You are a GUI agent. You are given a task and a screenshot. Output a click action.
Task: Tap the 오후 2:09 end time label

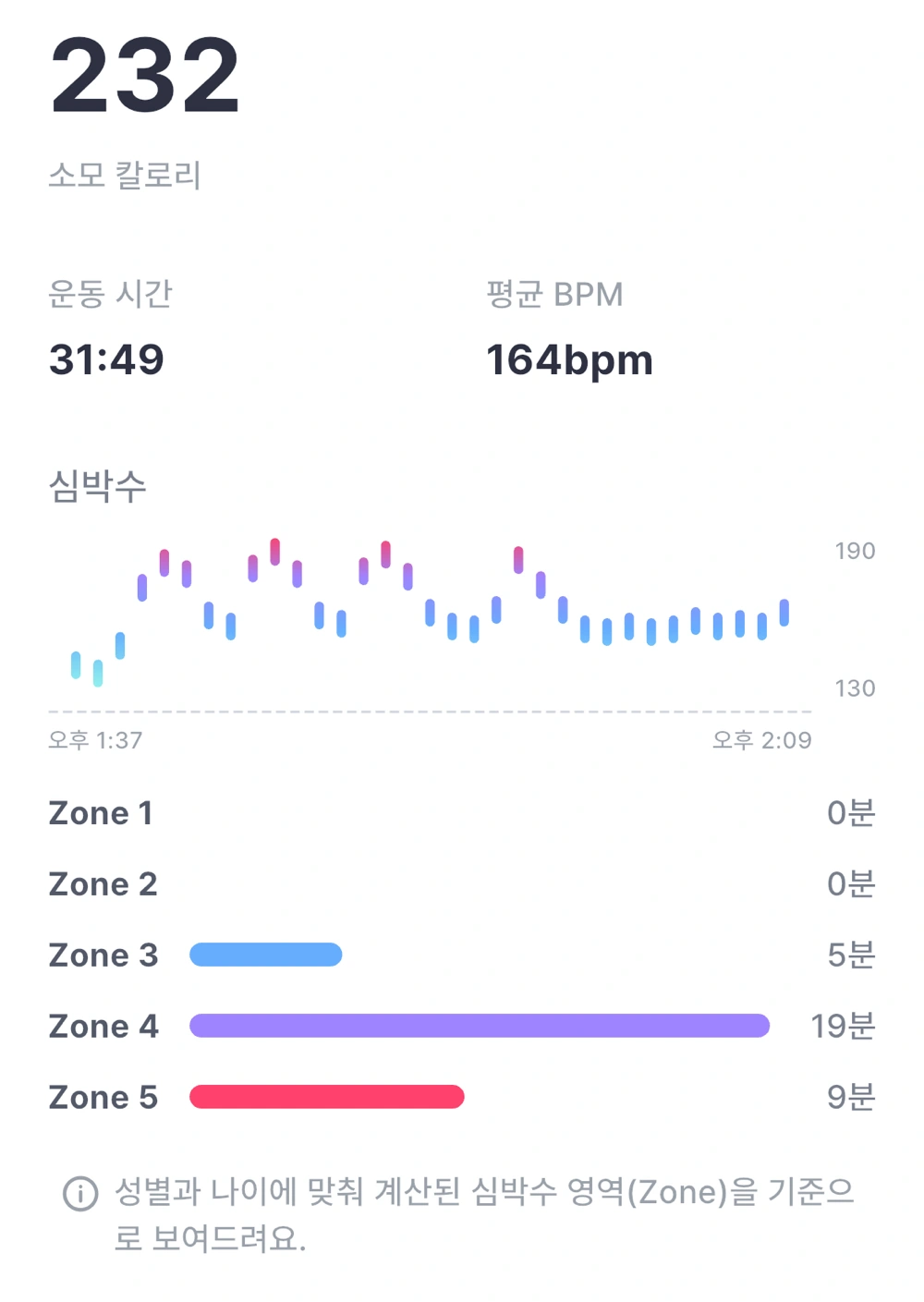coord(761,740)
